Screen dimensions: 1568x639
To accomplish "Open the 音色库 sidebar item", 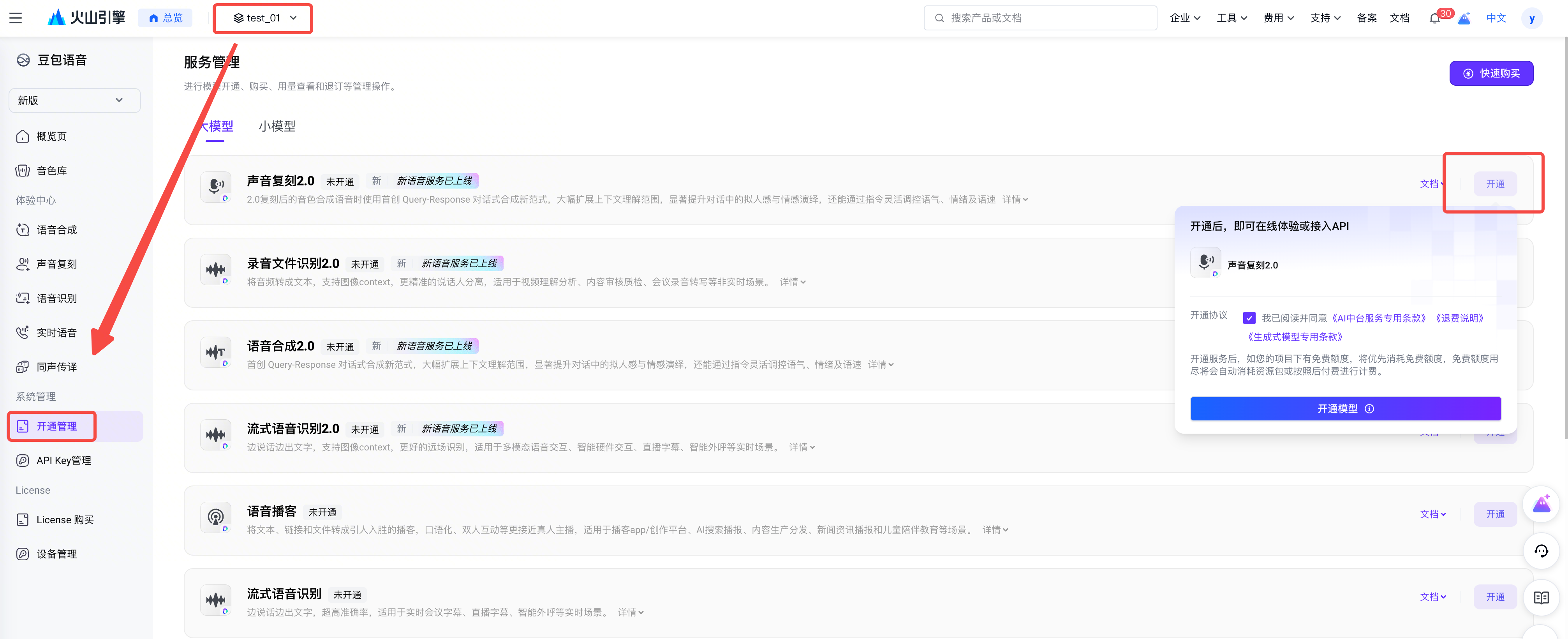I will point(51,171).
